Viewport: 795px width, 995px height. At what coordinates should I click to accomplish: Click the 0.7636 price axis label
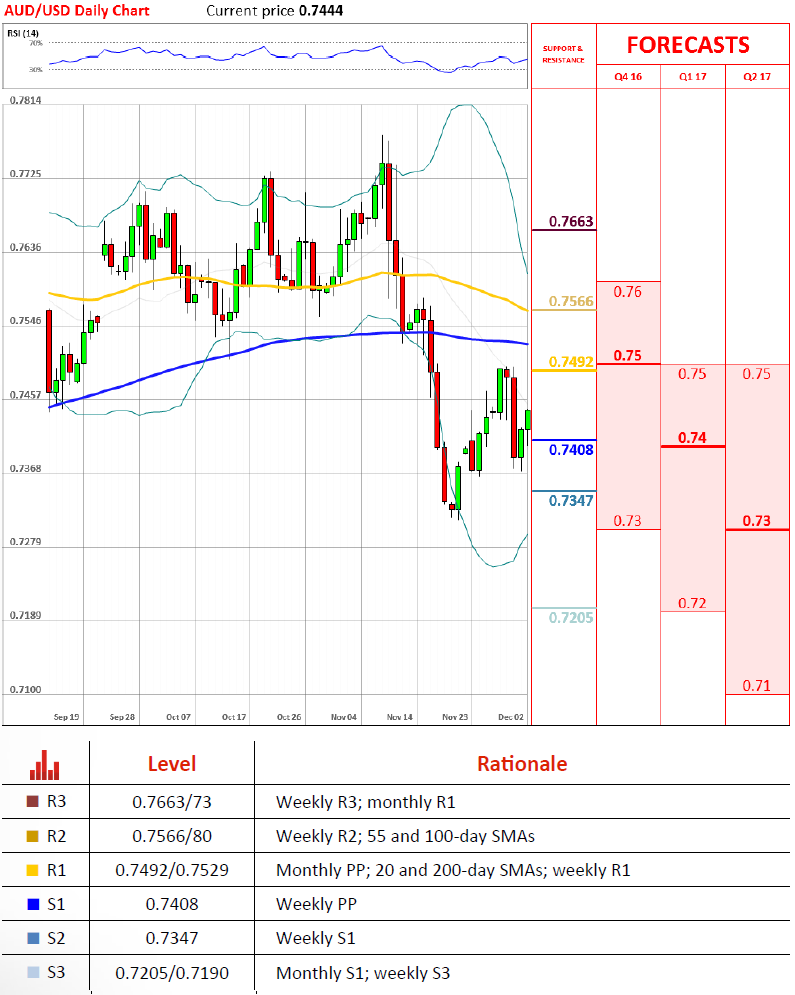25,247
